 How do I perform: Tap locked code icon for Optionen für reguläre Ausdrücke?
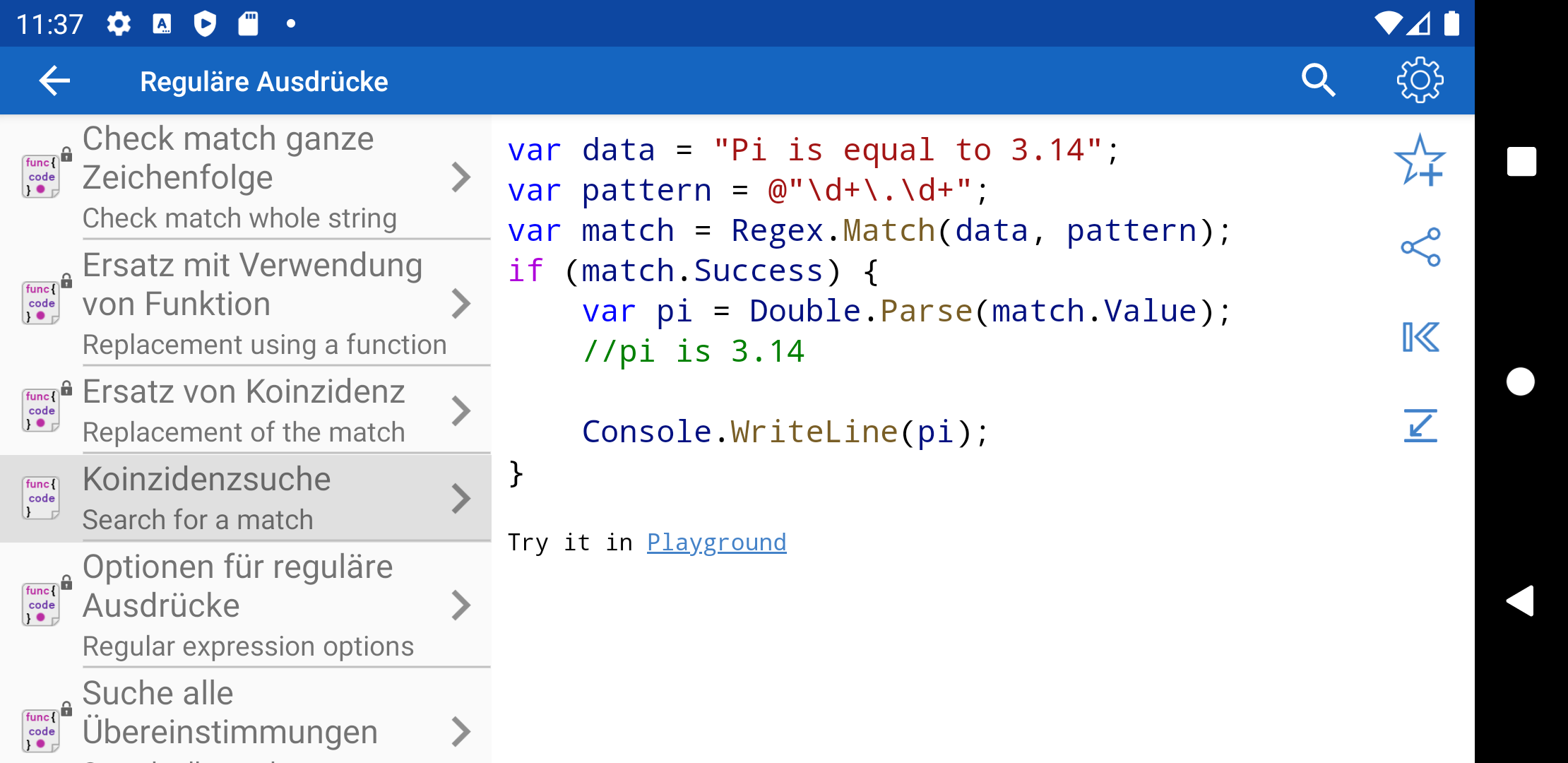(47, 602)
